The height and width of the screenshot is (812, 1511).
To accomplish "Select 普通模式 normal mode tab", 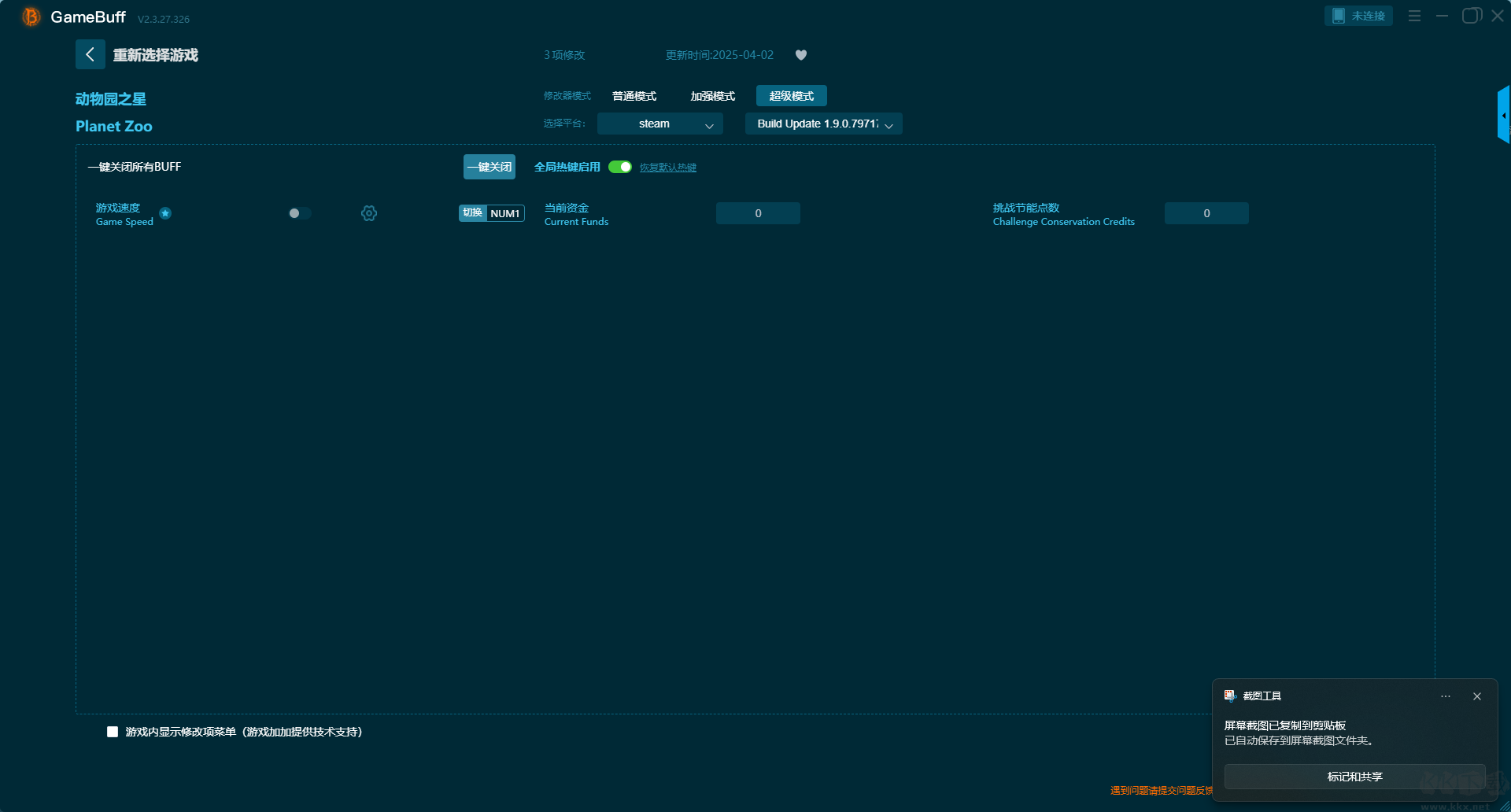I will click(634, 96).
